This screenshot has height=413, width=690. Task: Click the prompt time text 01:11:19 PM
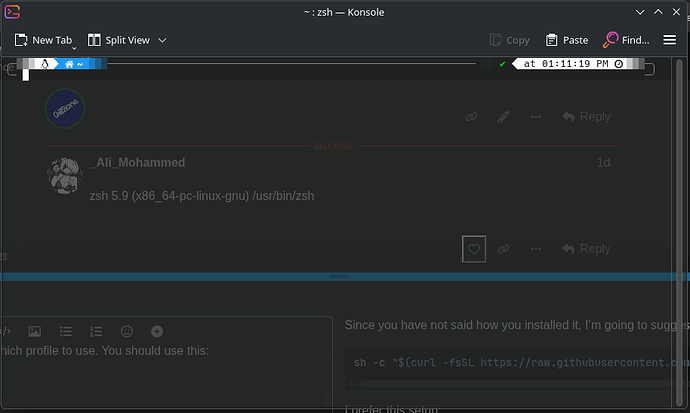point(575,64)
